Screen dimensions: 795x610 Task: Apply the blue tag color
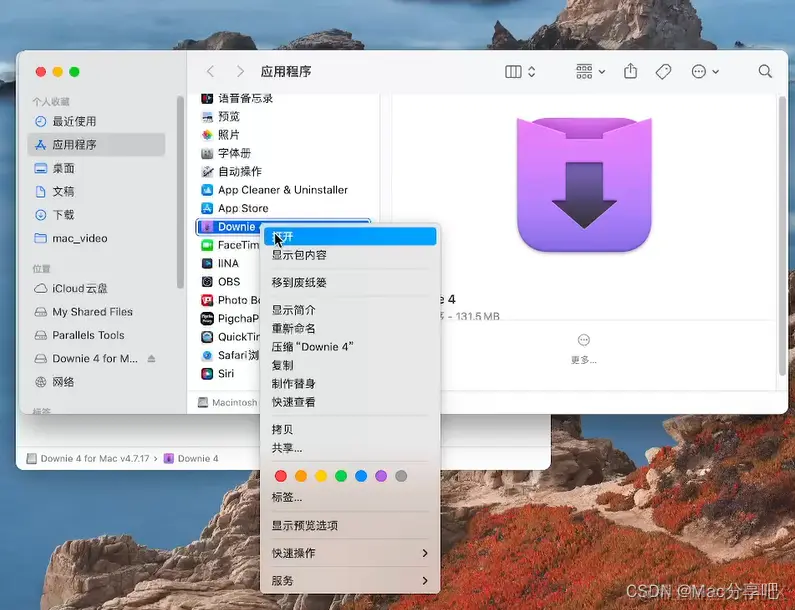[361, 476]
